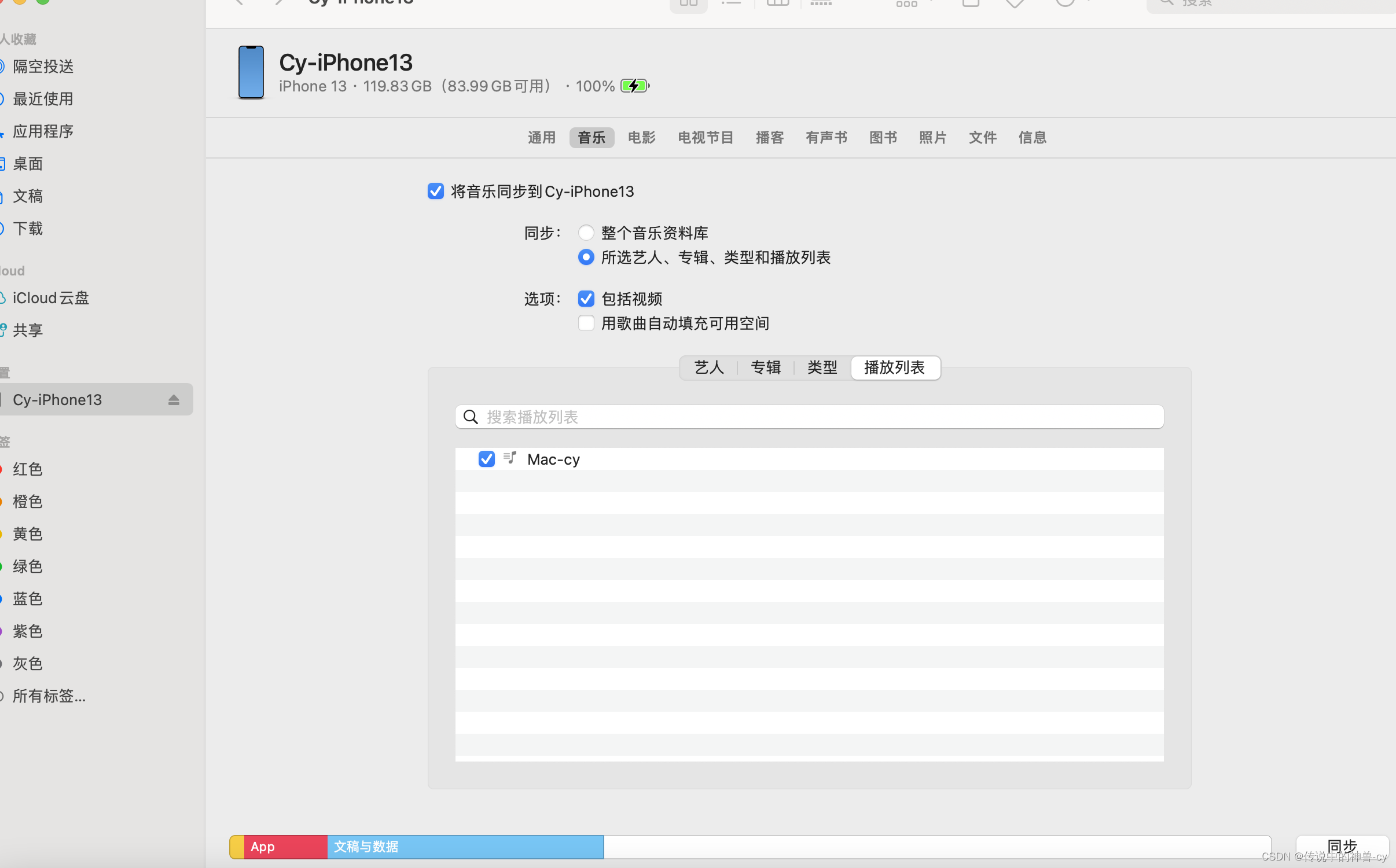Click the blue iPhone device image

coord(251,73)
